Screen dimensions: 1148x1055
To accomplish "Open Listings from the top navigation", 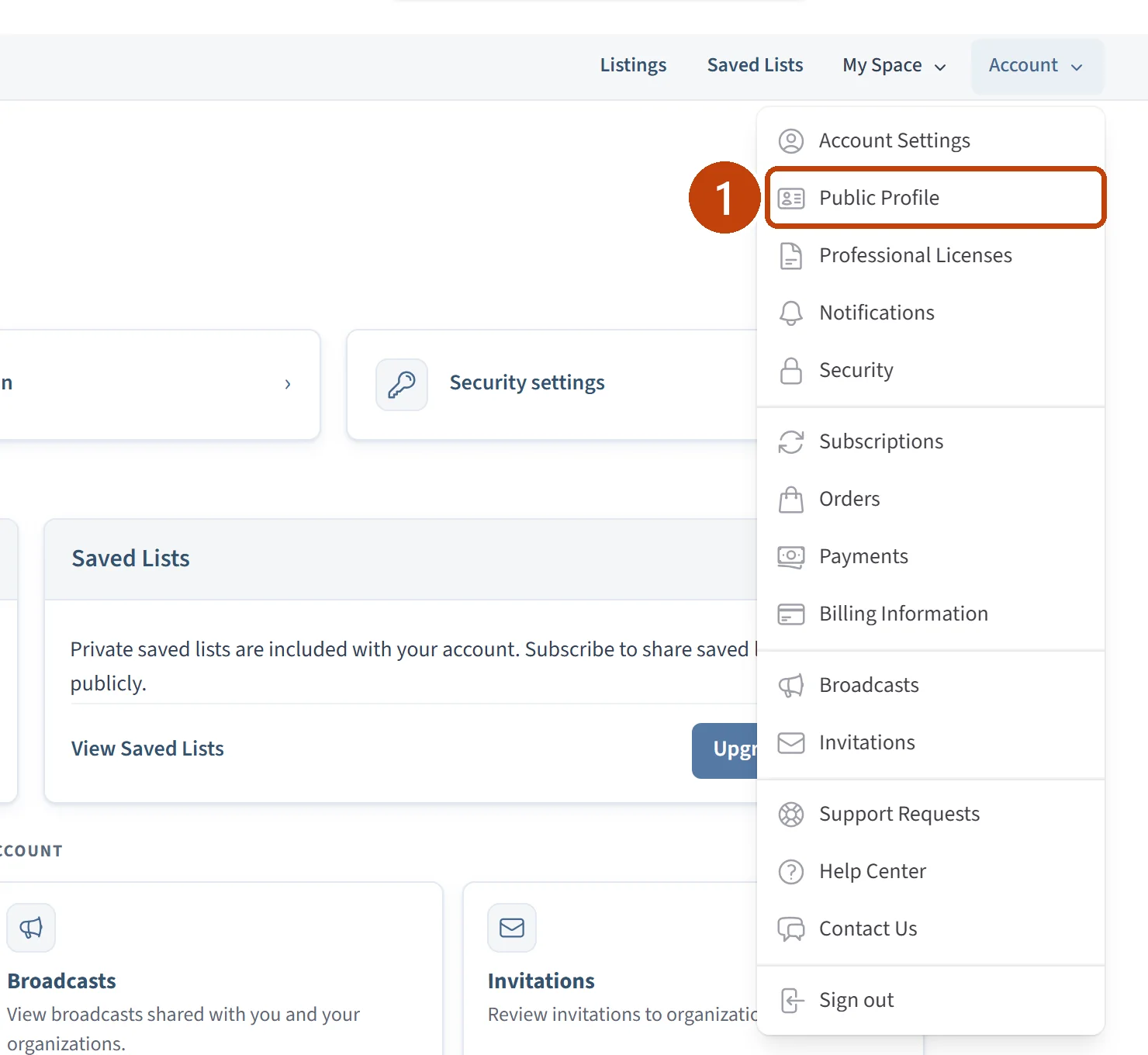I will coord(633,65).
